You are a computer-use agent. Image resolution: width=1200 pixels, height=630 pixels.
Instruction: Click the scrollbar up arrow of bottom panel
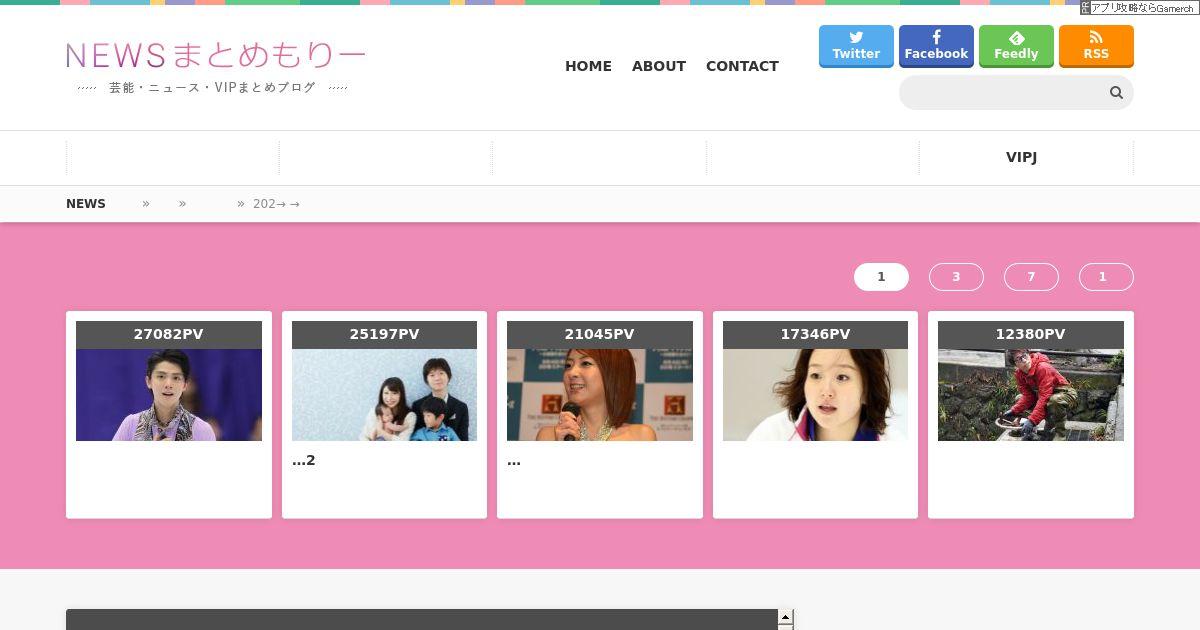point(786,617)
